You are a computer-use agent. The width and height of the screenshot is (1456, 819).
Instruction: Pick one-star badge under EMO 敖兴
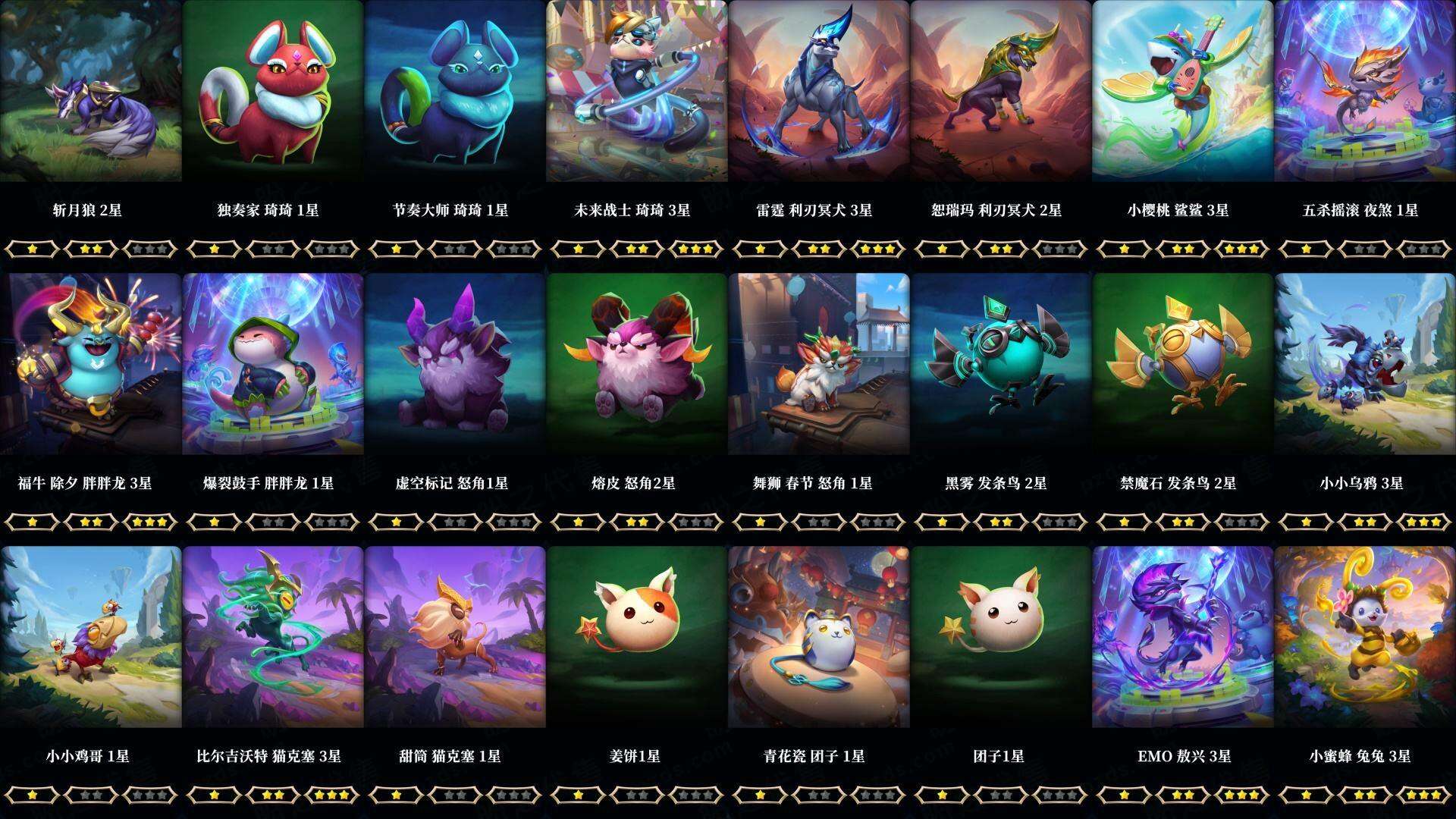click(1124, 795)
